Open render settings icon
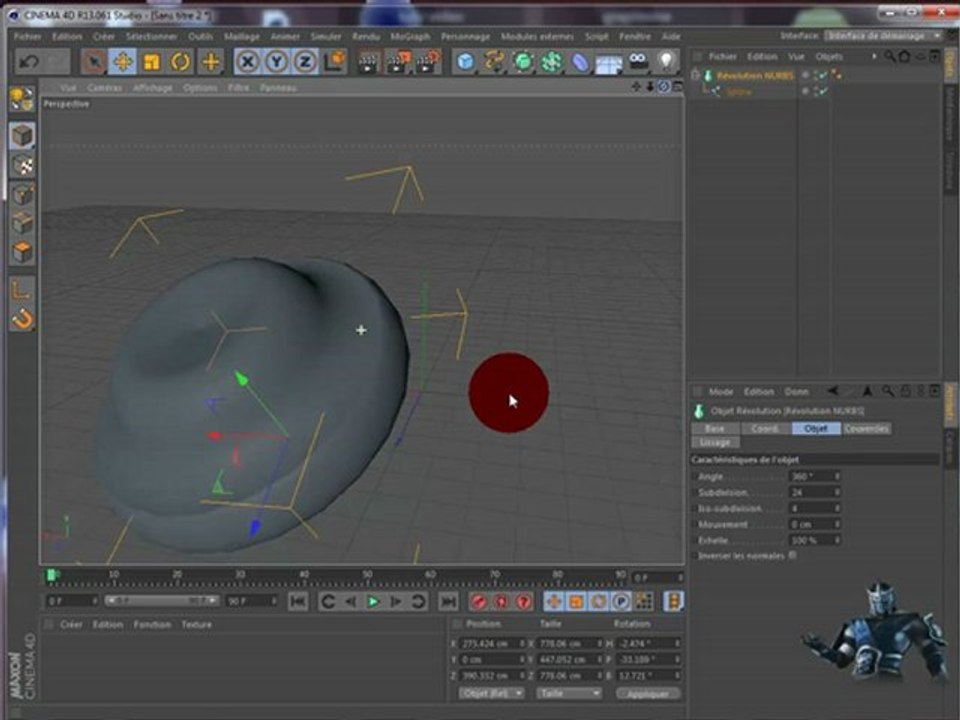 point(428,62)
